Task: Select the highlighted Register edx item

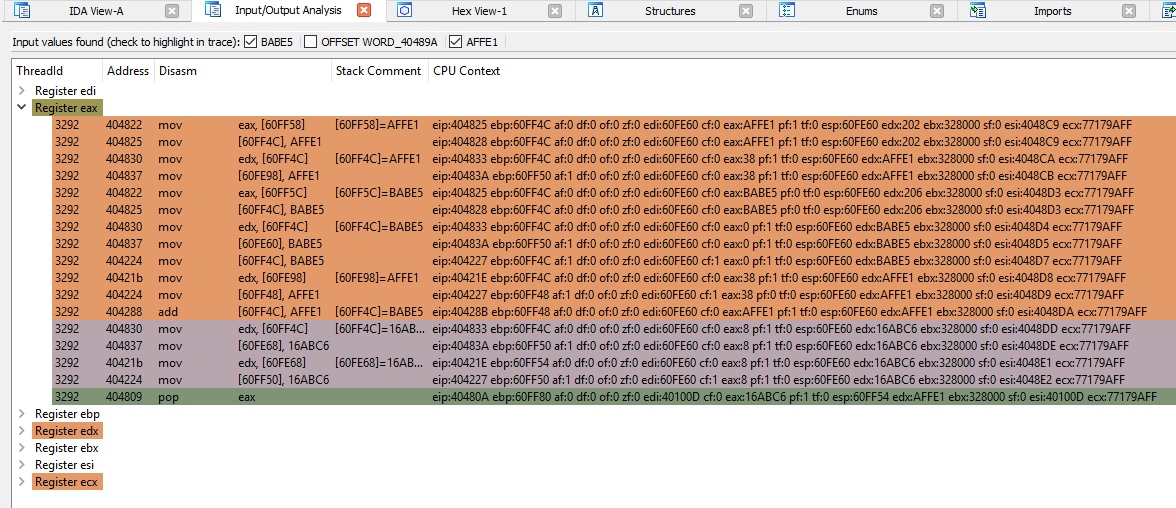Action: click(x=67, y=431)
